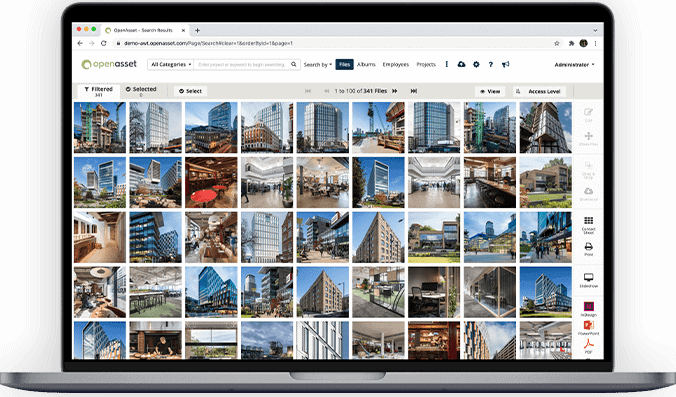676x397 pixels.
Task: Export selection to InDesign
Action: 588,309
